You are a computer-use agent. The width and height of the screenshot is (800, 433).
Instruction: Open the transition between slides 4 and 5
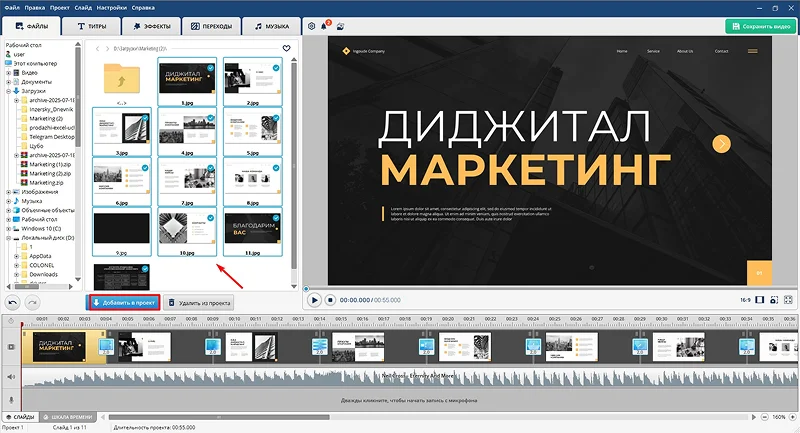coord(427,347)
